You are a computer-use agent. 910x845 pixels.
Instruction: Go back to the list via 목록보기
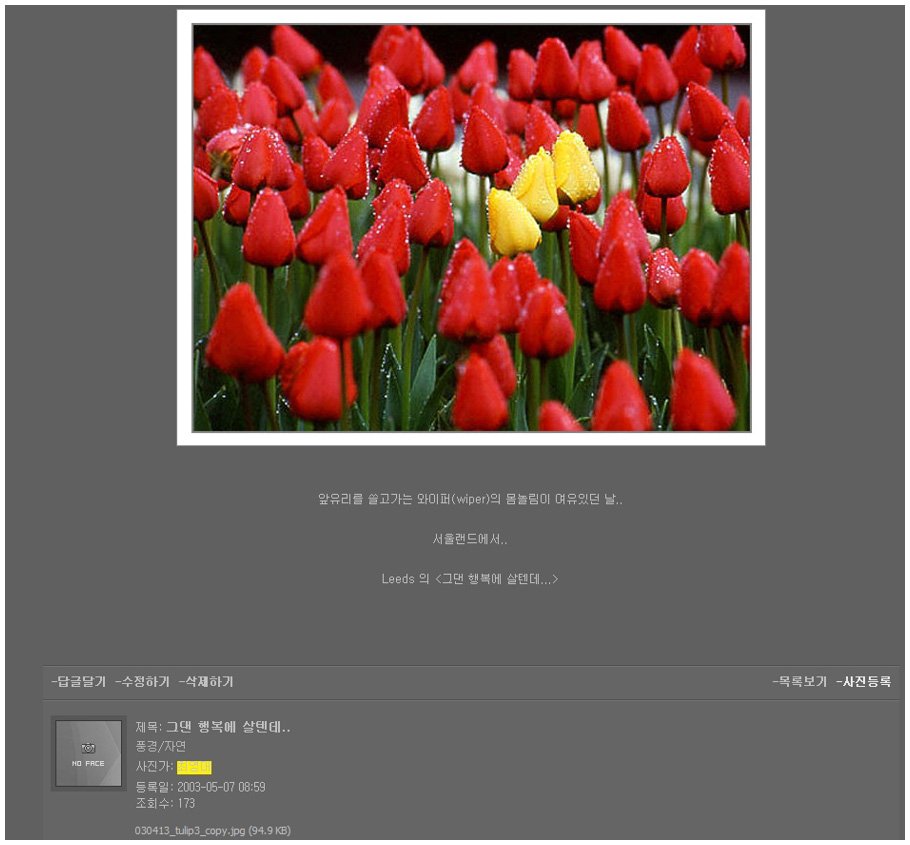pyautogui.click(x=799, y=682)
